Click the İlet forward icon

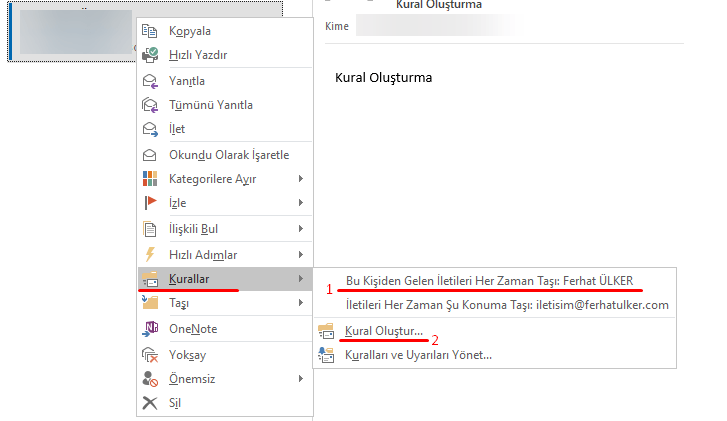click(x=151, y=129)
